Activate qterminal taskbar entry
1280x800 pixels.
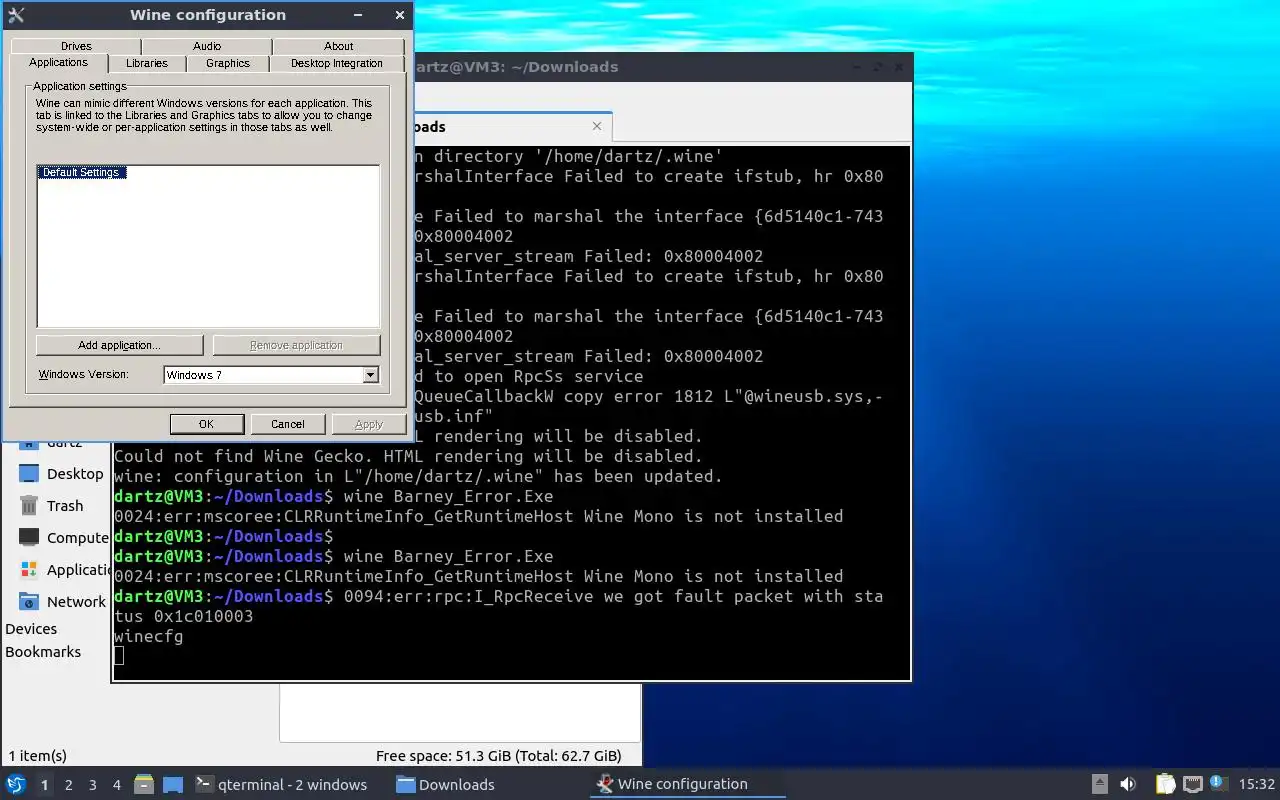pyautogui.click(x=284, y=784)
